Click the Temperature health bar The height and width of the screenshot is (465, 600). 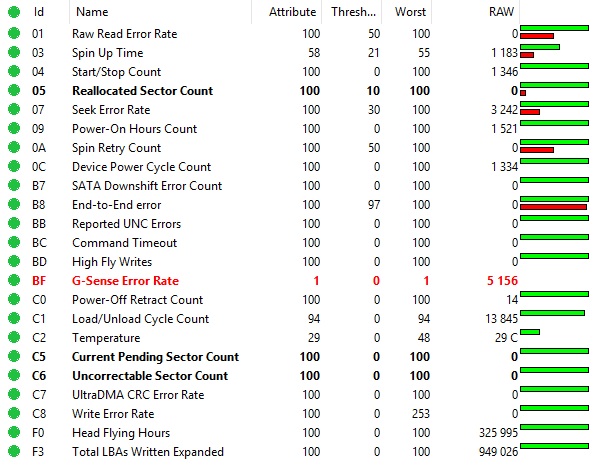point(530,332)
